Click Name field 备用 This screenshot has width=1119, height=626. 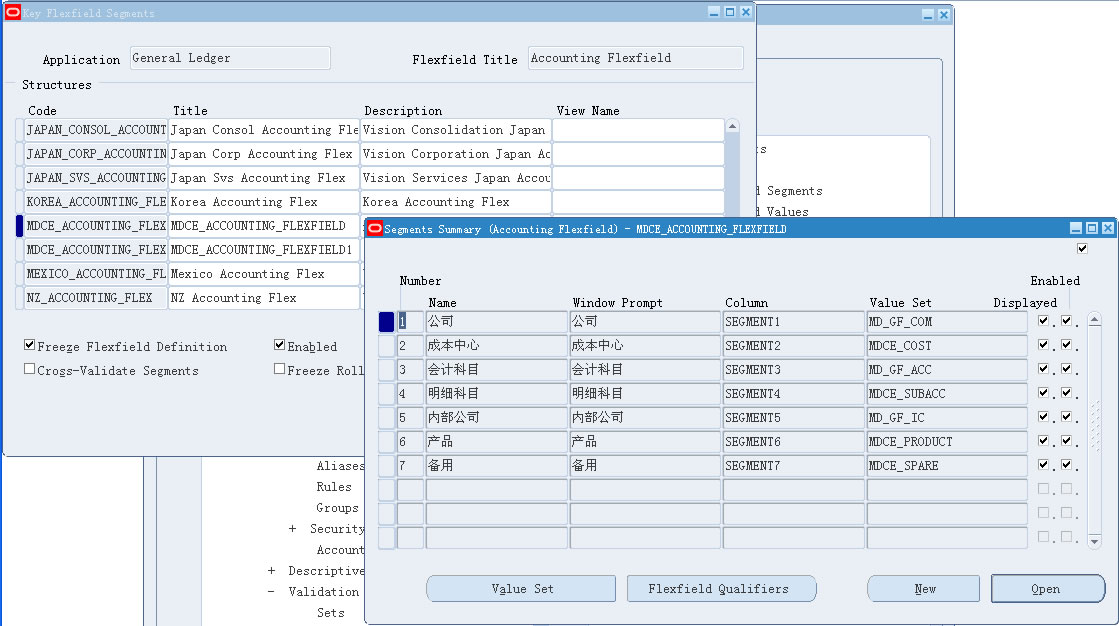497,465
